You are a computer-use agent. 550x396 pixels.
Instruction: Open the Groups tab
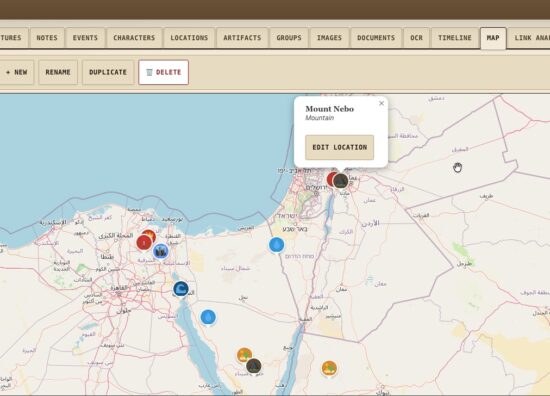(x=289, y=38)
